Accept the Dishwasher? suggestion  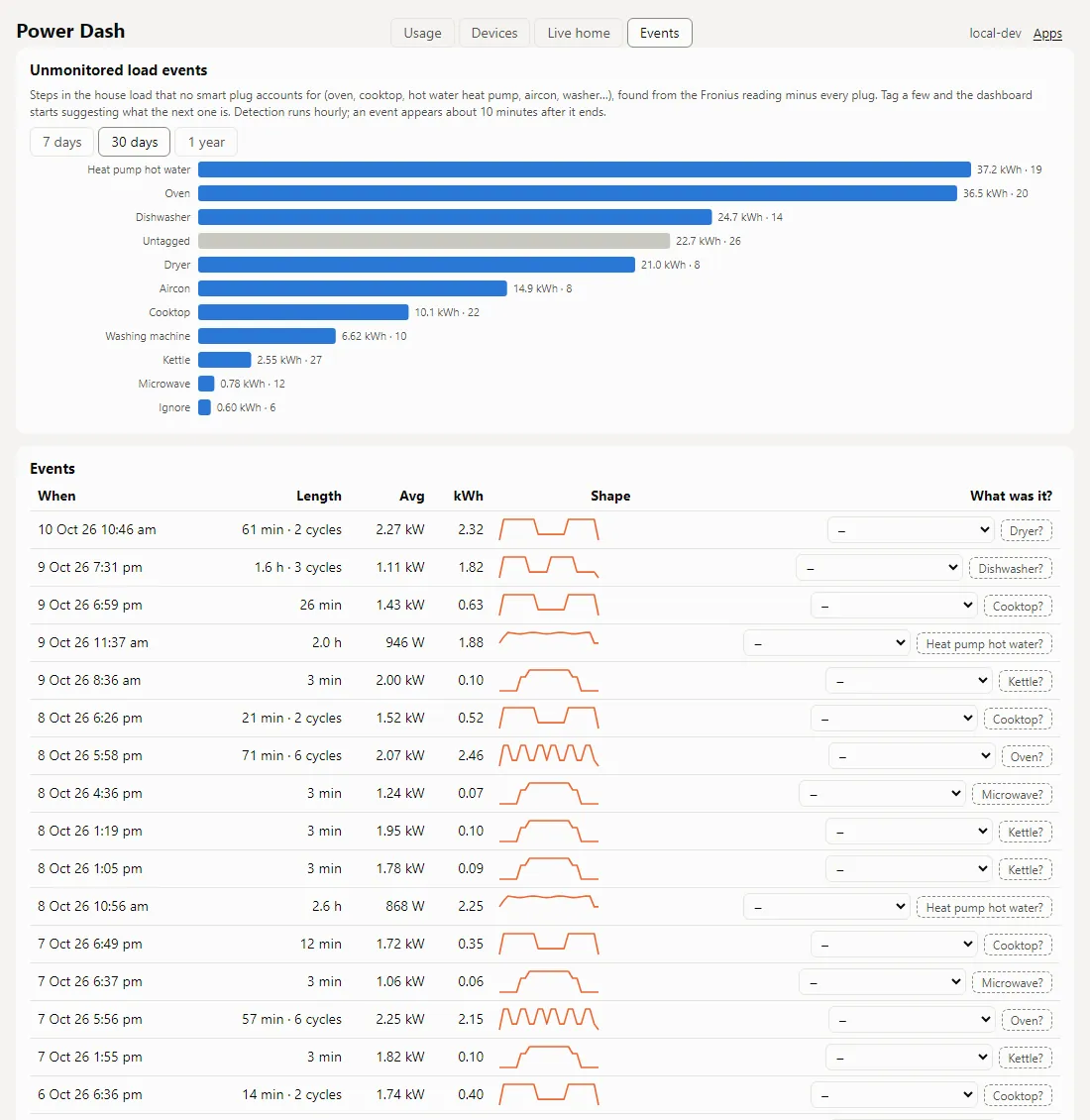1011,569
